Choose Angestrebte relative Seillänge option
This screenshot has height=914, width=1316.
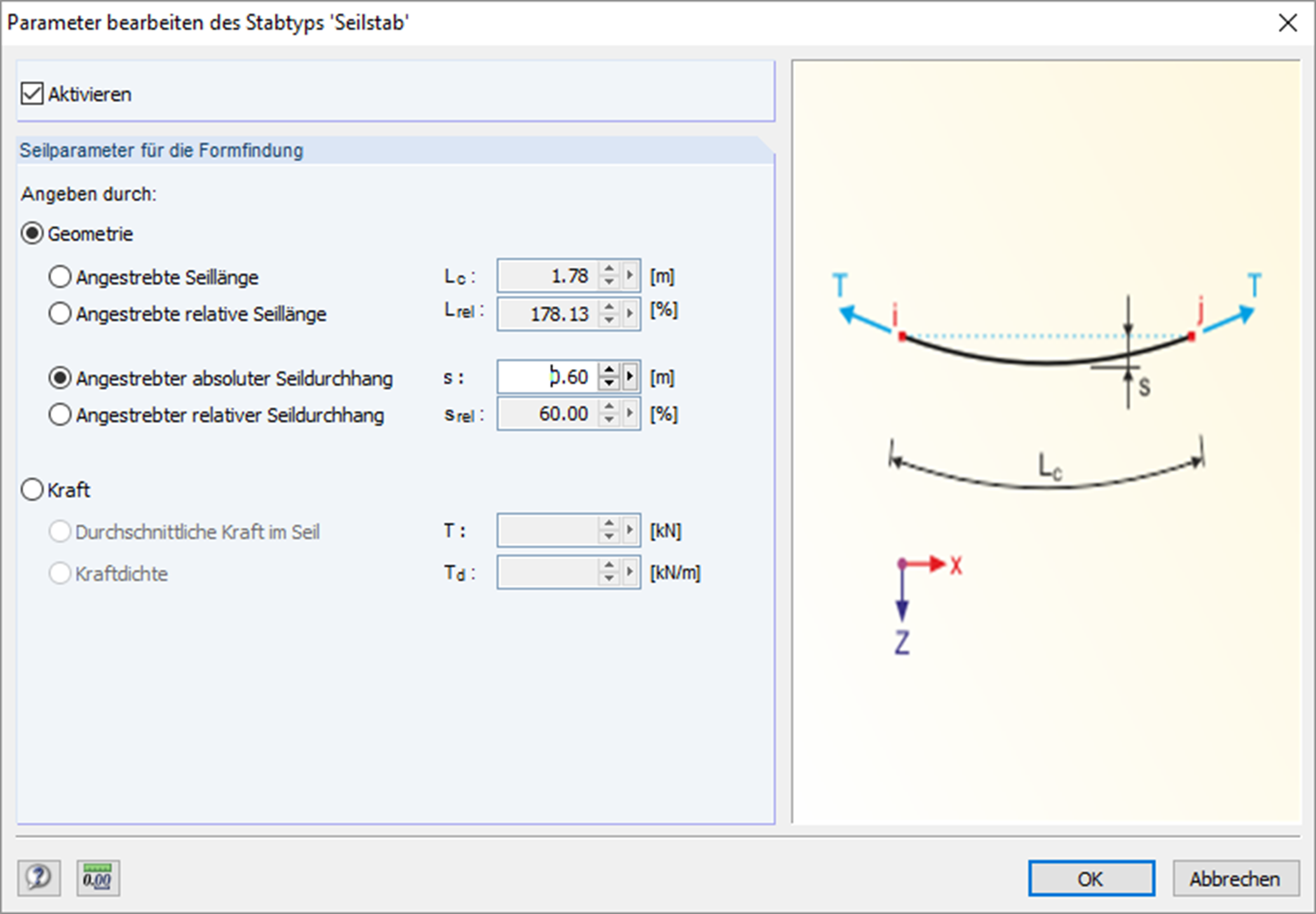tap(60, 314)
